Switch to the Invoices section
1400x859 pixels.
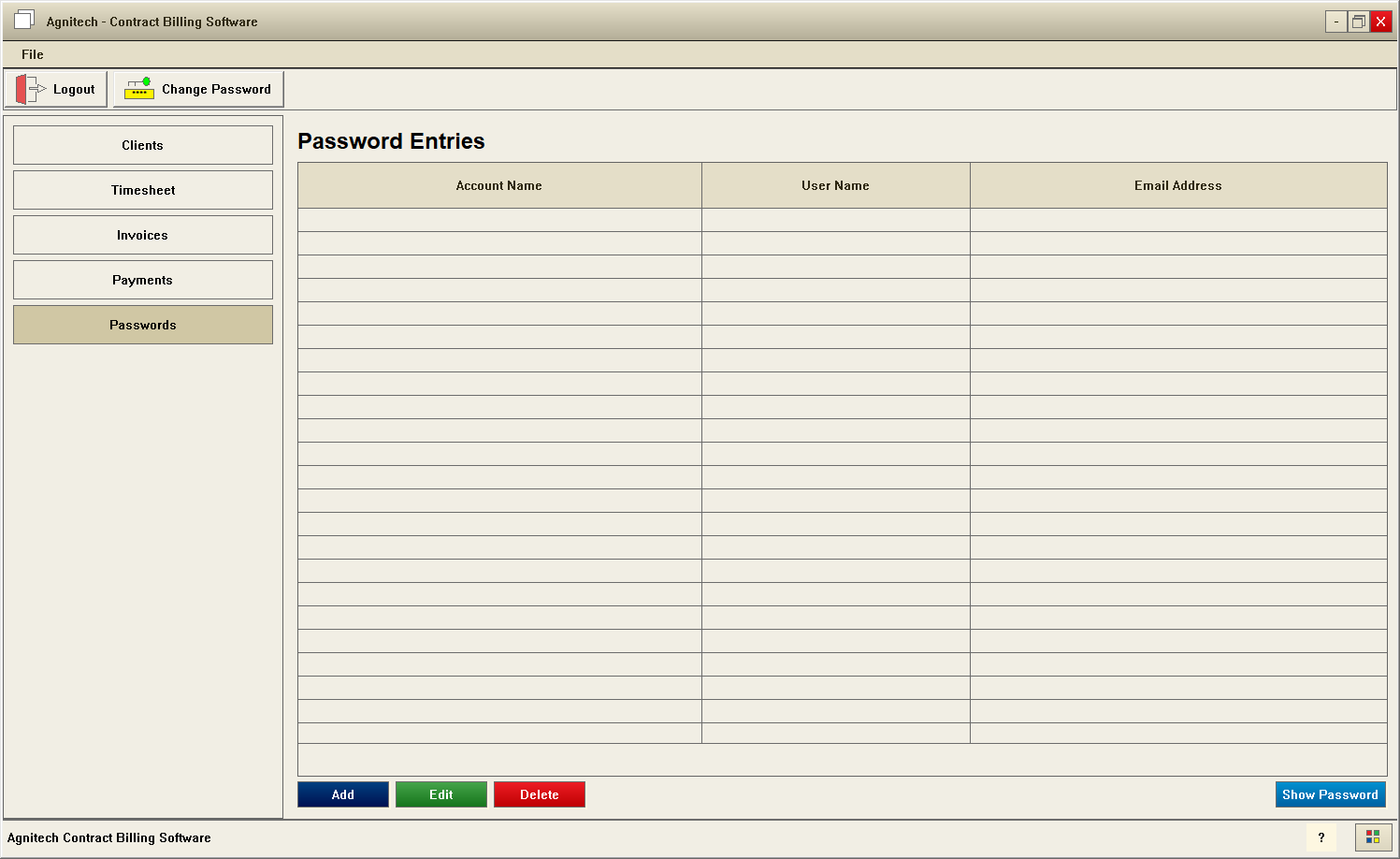click(x=142, y=235)
